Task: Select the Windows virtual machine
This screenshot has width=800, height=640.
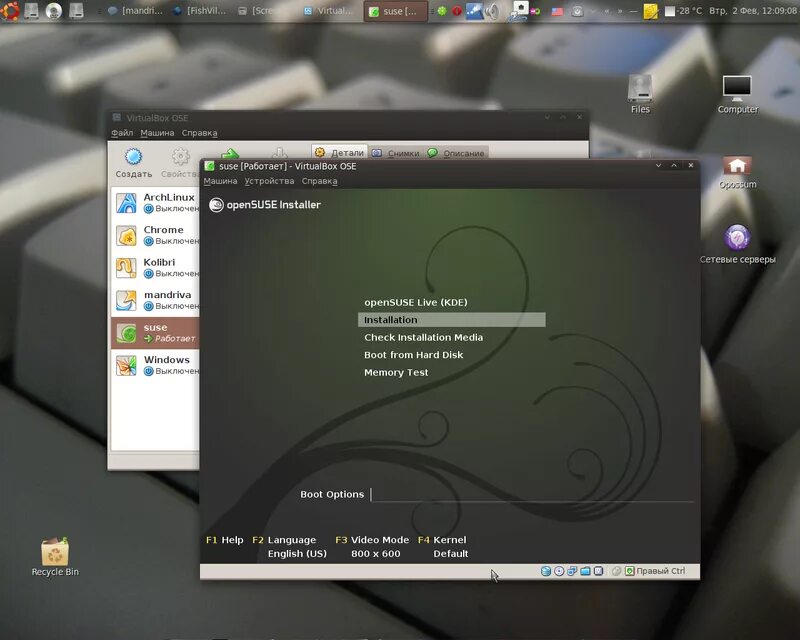Action: 155,365
